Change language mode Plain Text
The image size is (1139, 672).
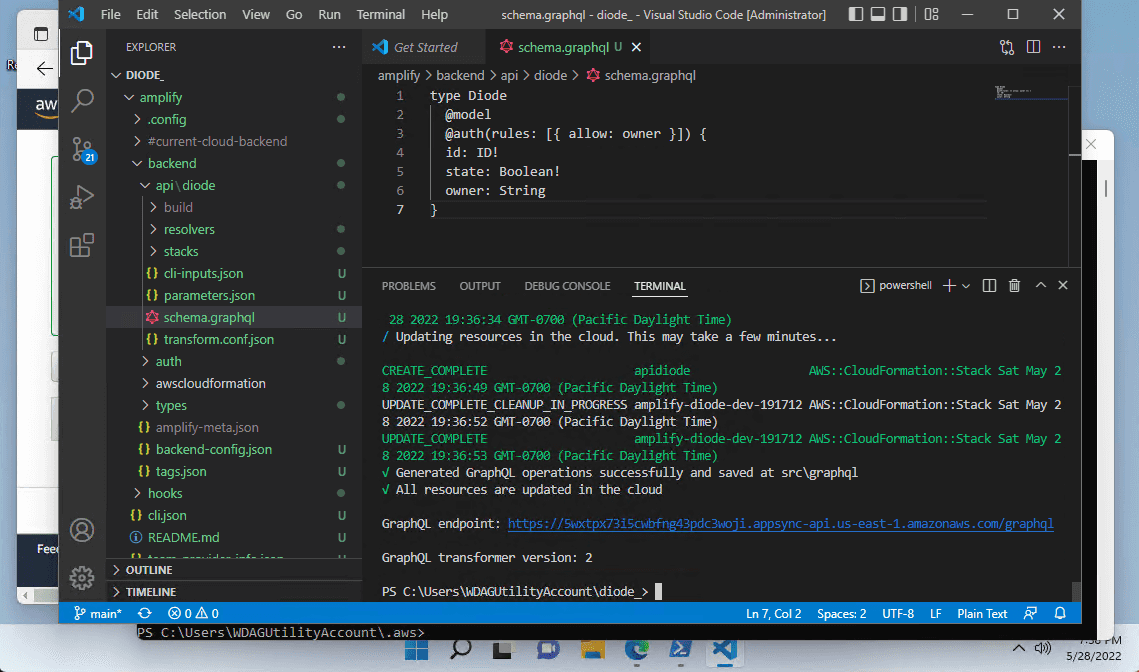[x=982, y=614]
